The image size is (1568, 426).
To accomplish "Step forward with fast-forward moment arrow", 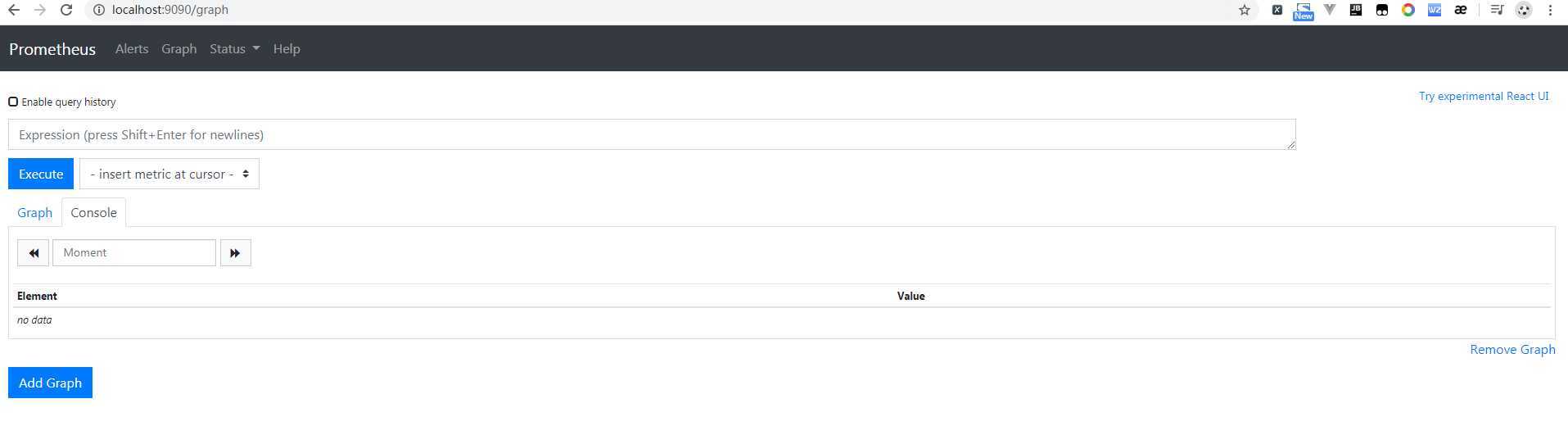I will (235, 252).
